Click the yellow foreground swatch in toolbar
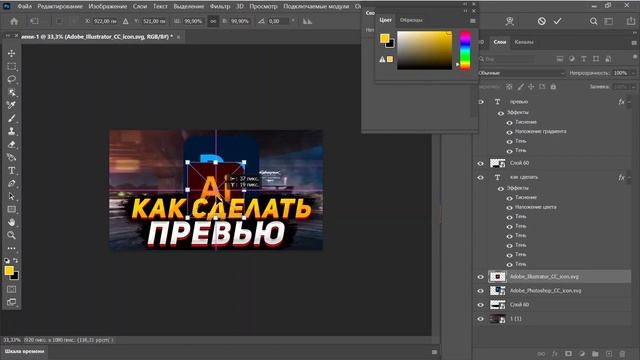Viewport: 640px width, 360px height. (x=9, y=270)
